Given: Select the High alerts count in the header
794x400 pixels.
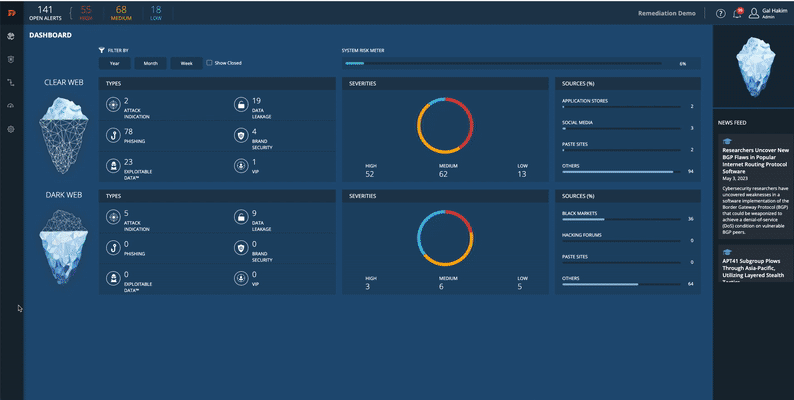Looking at the screenshot, I should pyautogui.click(x=85, y=13).
